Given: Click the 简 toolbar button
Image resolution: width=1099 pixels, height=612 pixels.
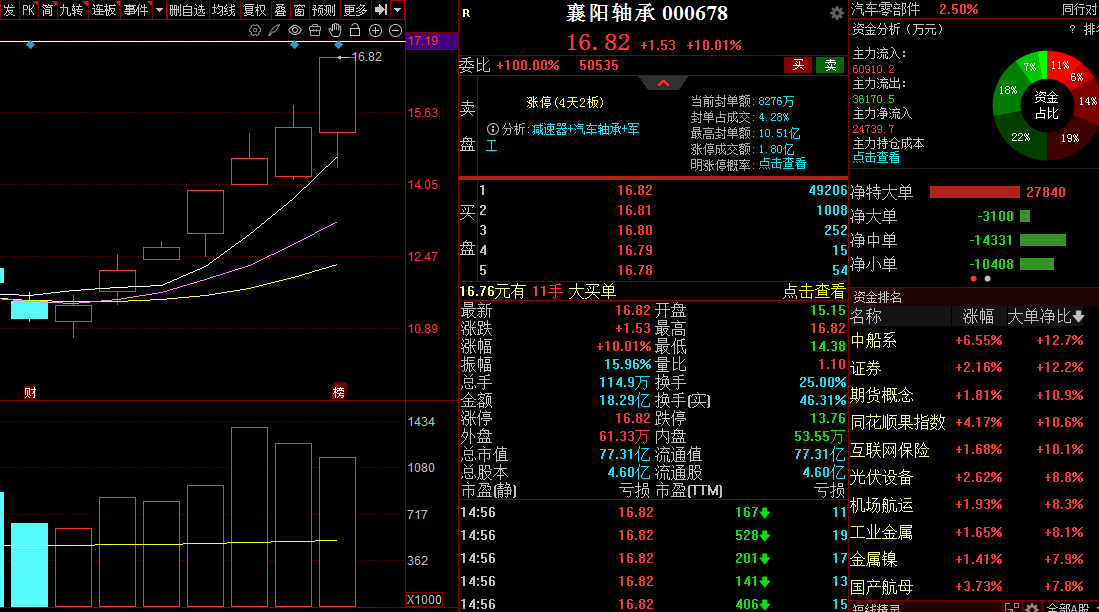Looking at the screenshot, I should pos(47,10).
